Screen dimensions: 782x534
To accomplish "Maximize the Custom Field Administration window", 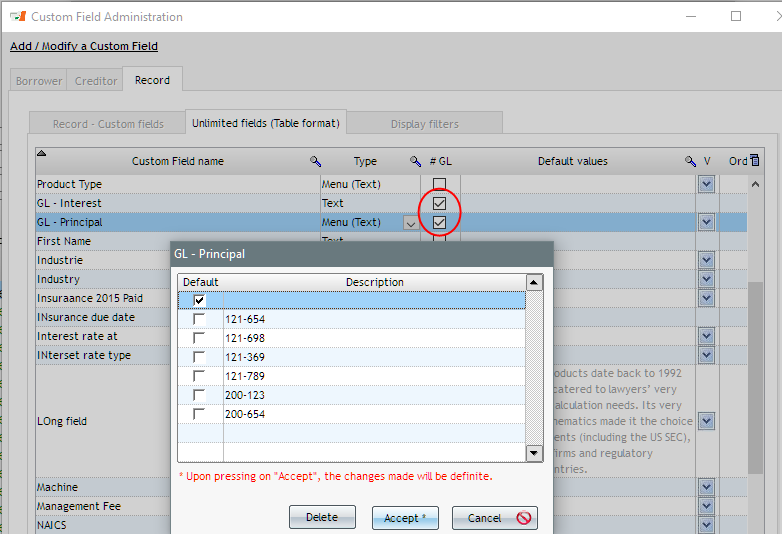I will tap(736, 16).
